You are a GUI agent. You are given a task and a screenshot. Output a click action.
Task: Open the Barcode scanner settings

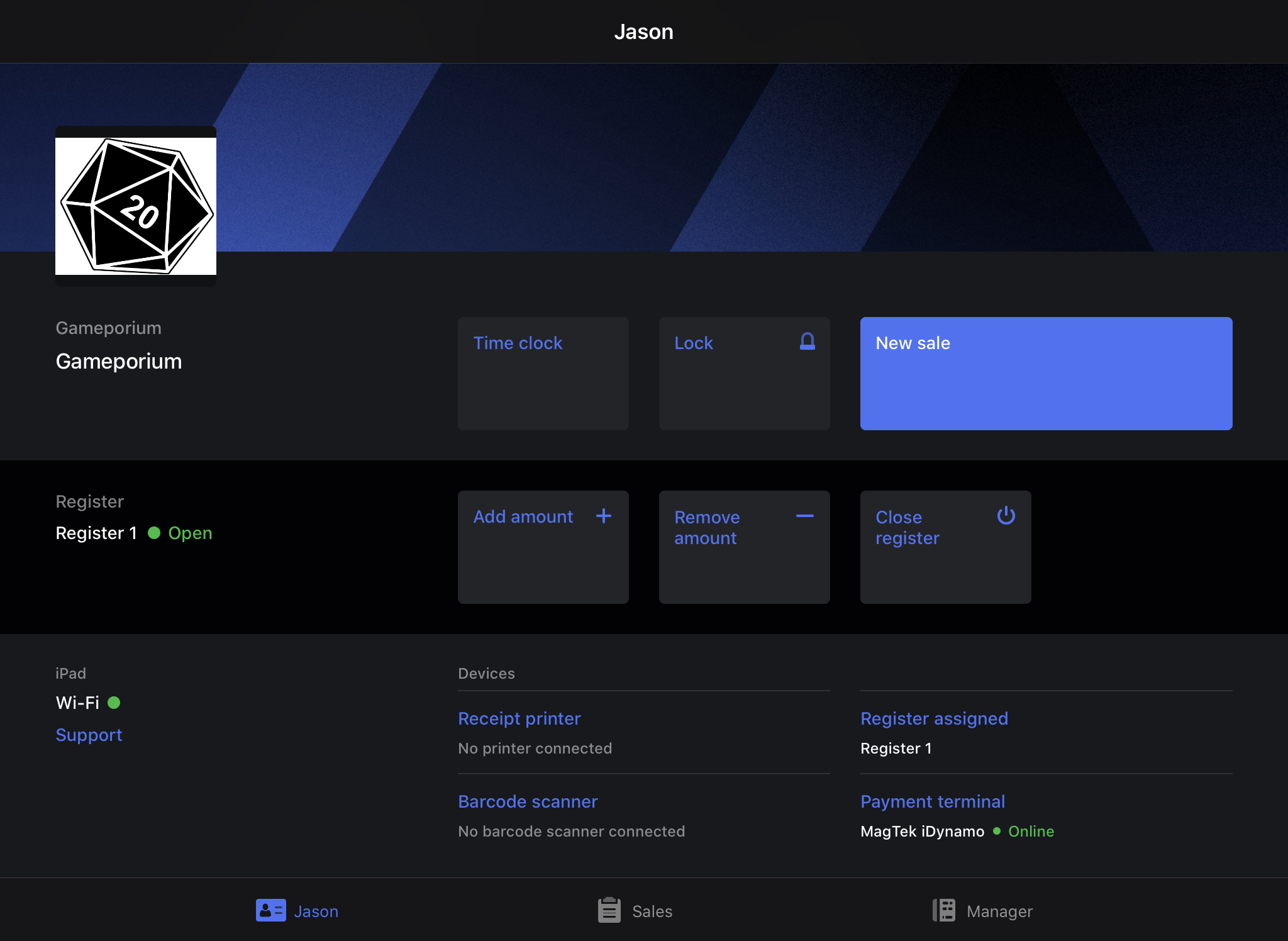(528, 801)
